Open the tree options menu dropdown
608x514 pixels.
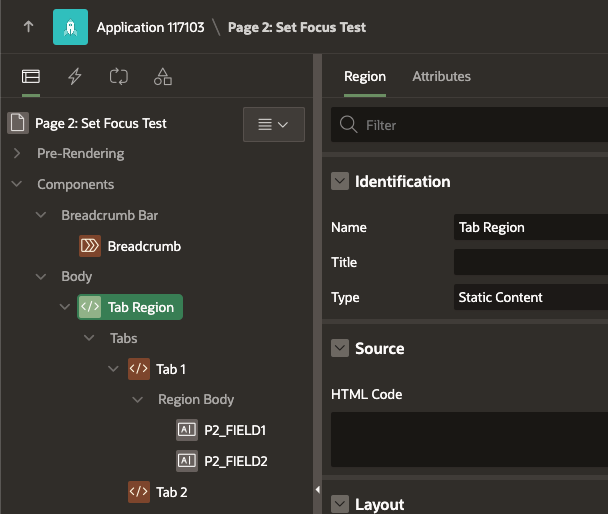[273, 125]
